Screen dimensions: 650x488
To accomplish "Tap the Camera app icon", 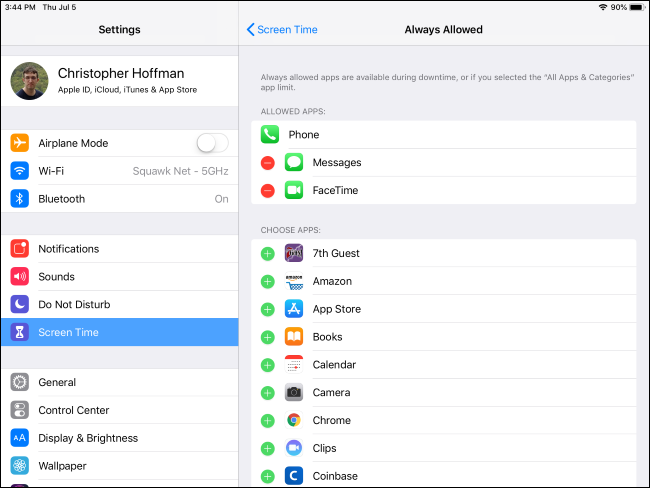I will coord(294,393).
